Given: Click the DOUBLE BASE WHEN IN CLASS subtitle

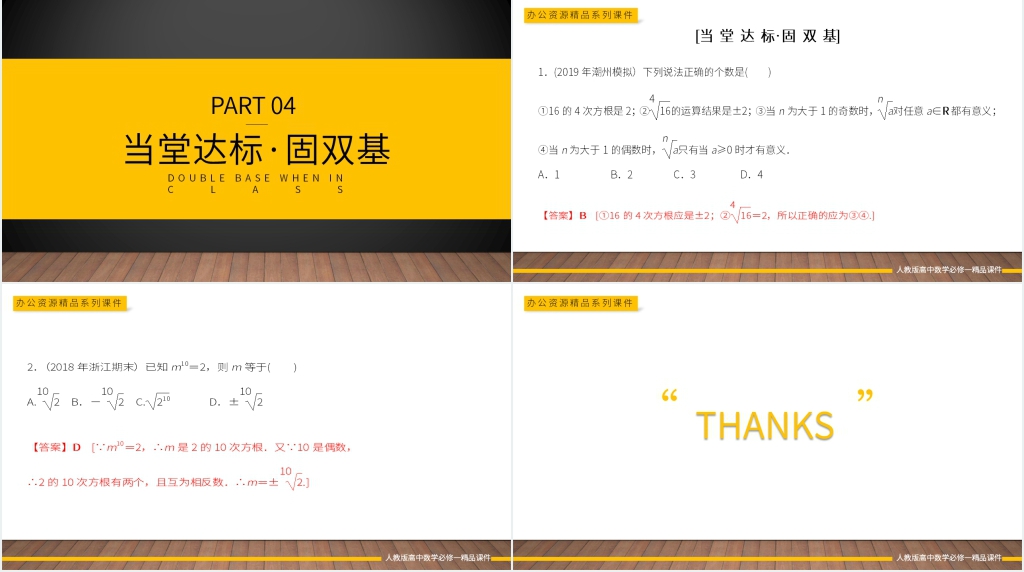Looking at the screenshot, I should pos(257,183).
